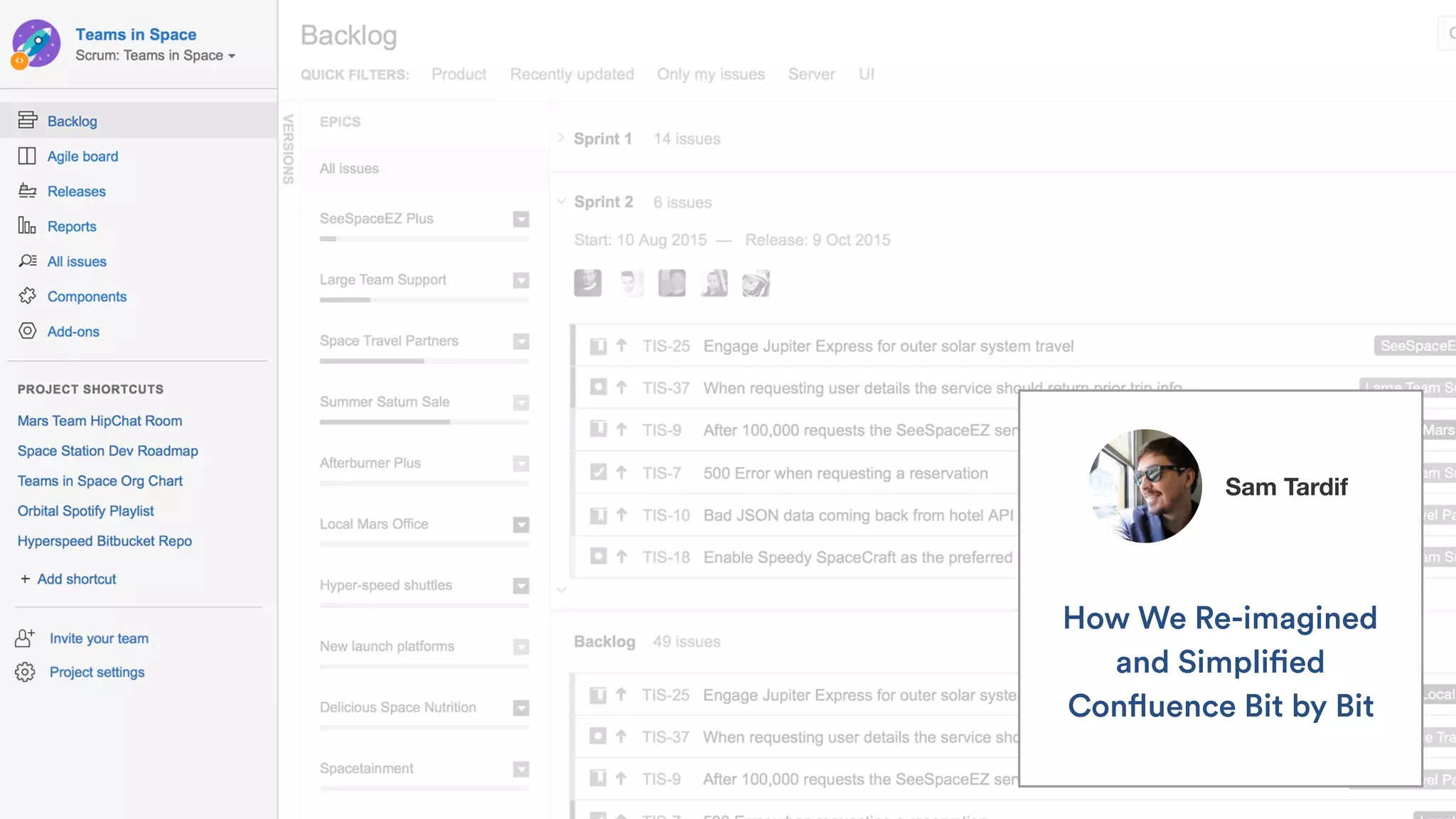Open Releases from the sidebar
This screenshot has height=819, width=1456.
pyautogui.click(x=76, y=191)
